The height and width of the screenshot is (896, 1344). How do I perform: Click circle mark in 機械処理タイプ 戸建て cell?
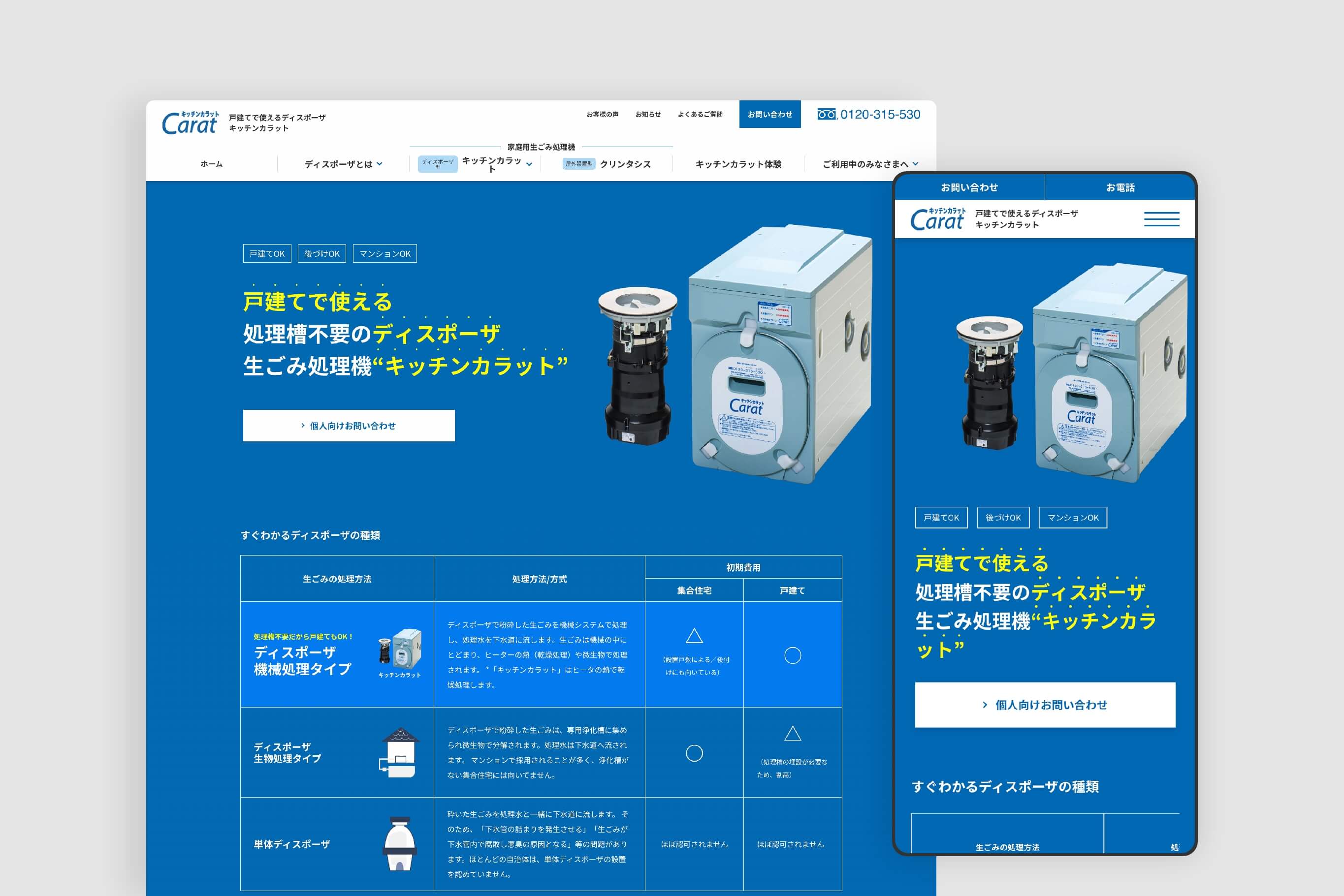coord(792,655)
